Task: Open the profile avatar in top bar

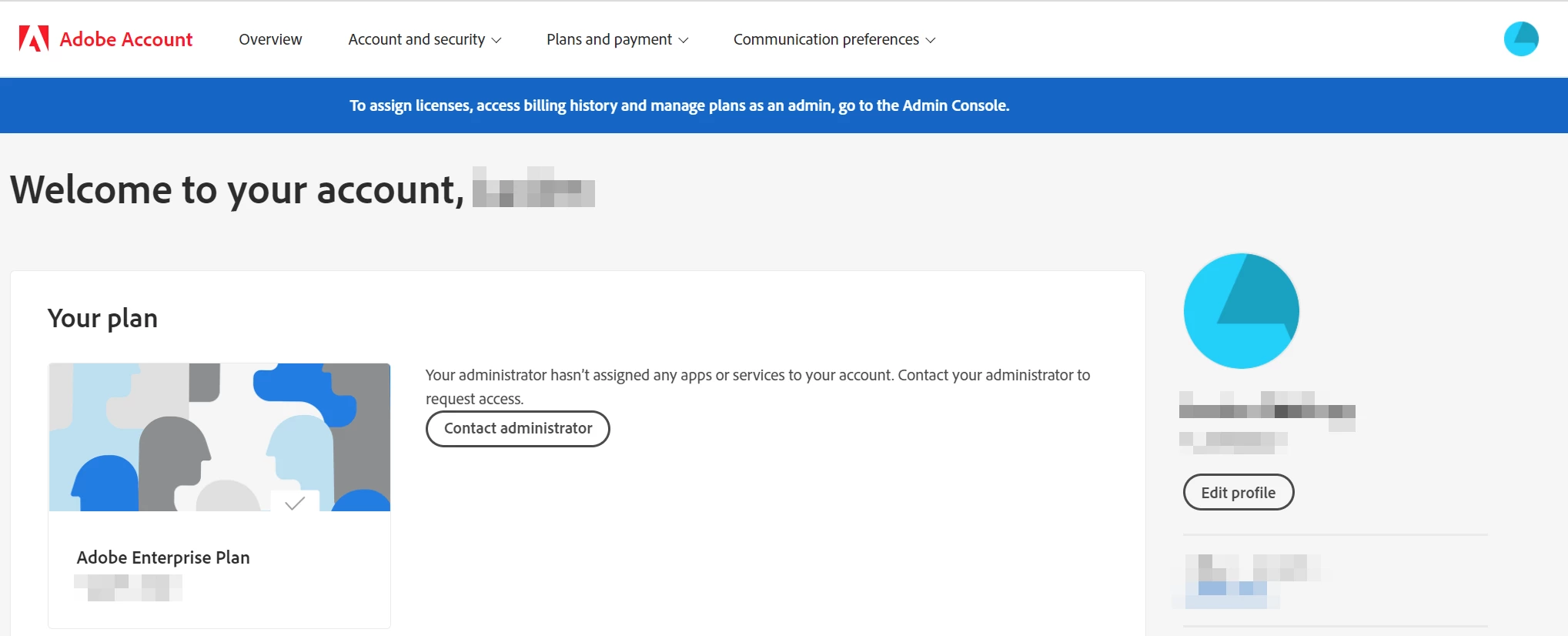Action: point(1521,38)
